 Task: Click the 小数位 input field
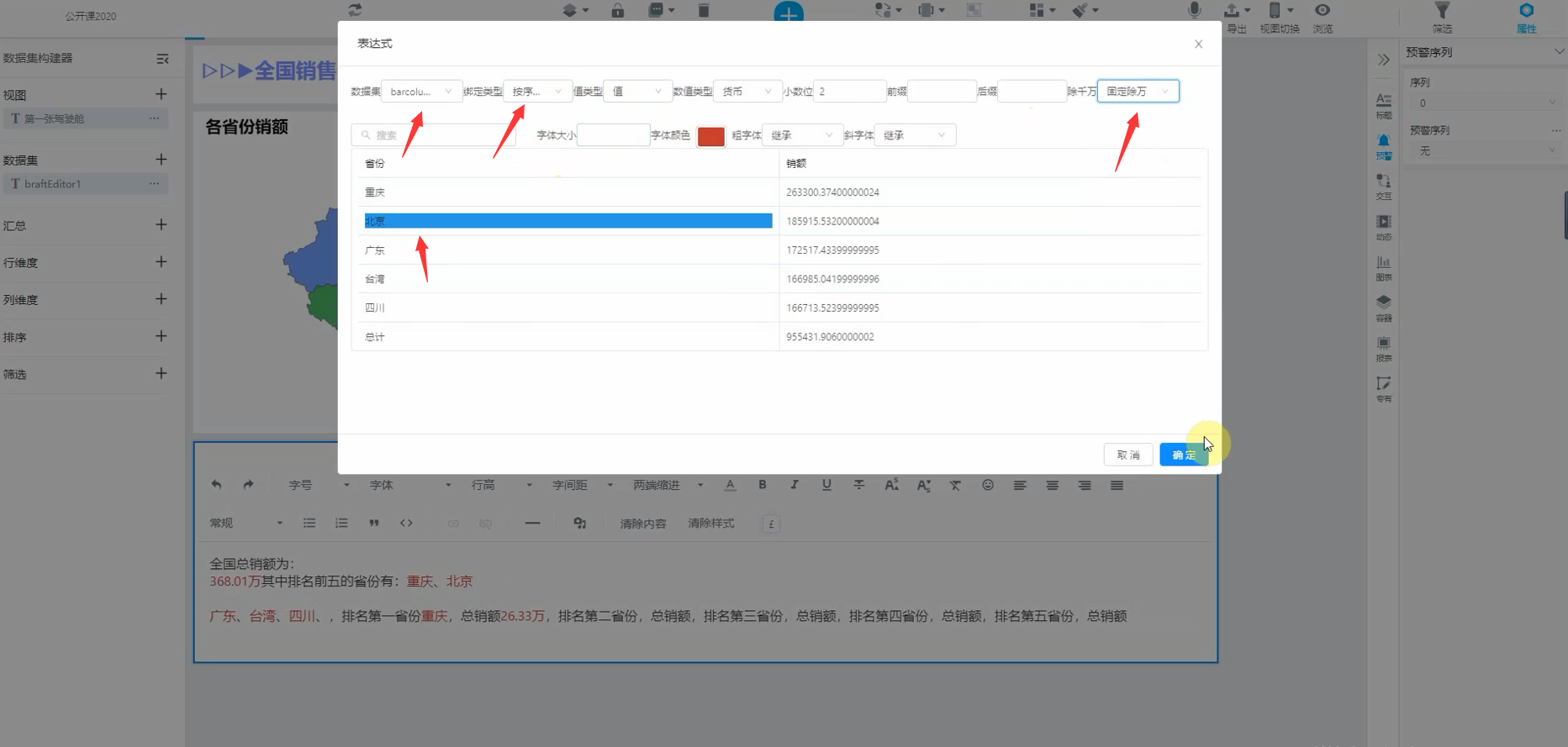click(850, 91)
